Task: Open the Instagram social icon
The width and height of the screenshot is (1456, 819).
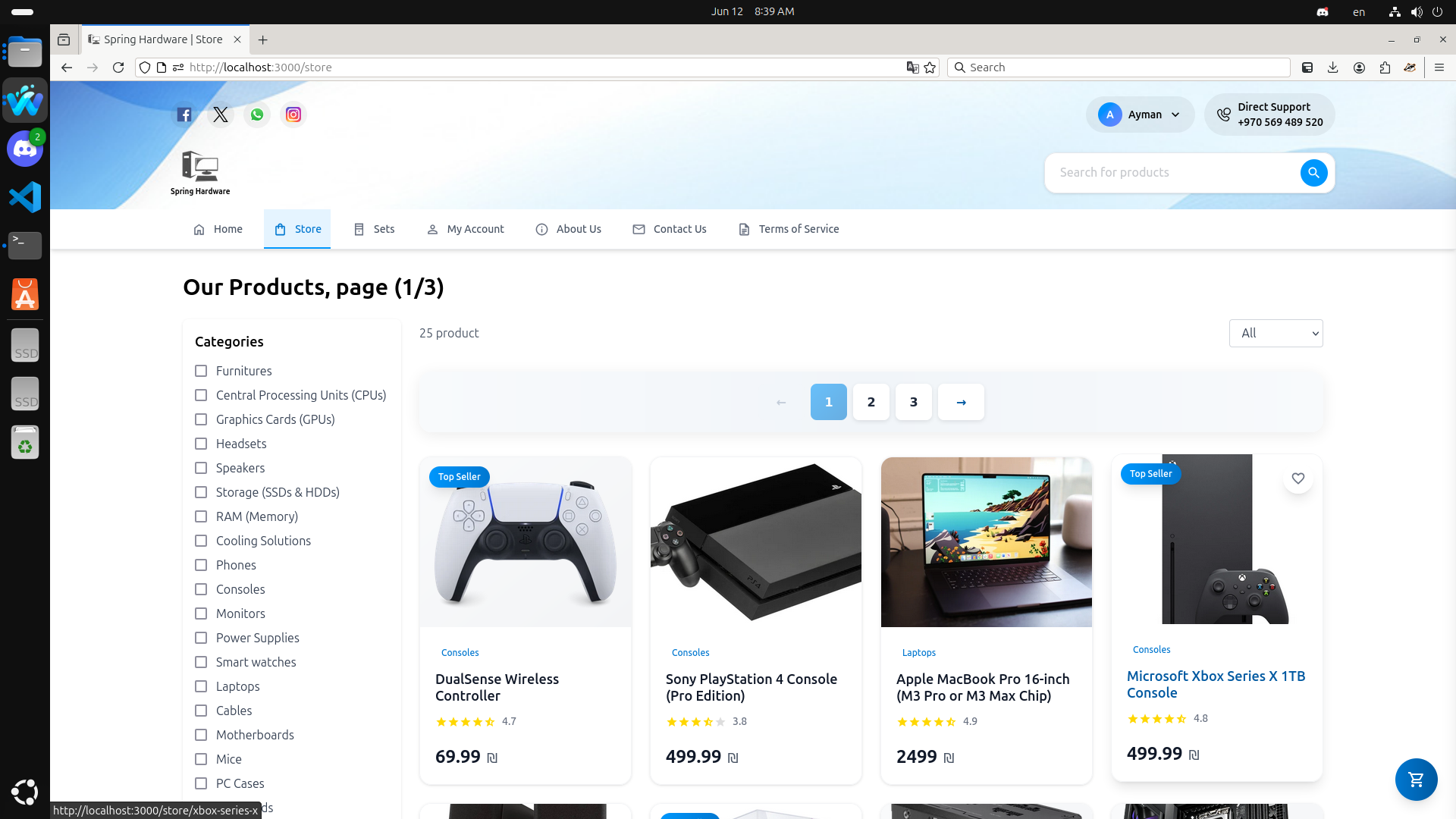Action: (293, 115)
